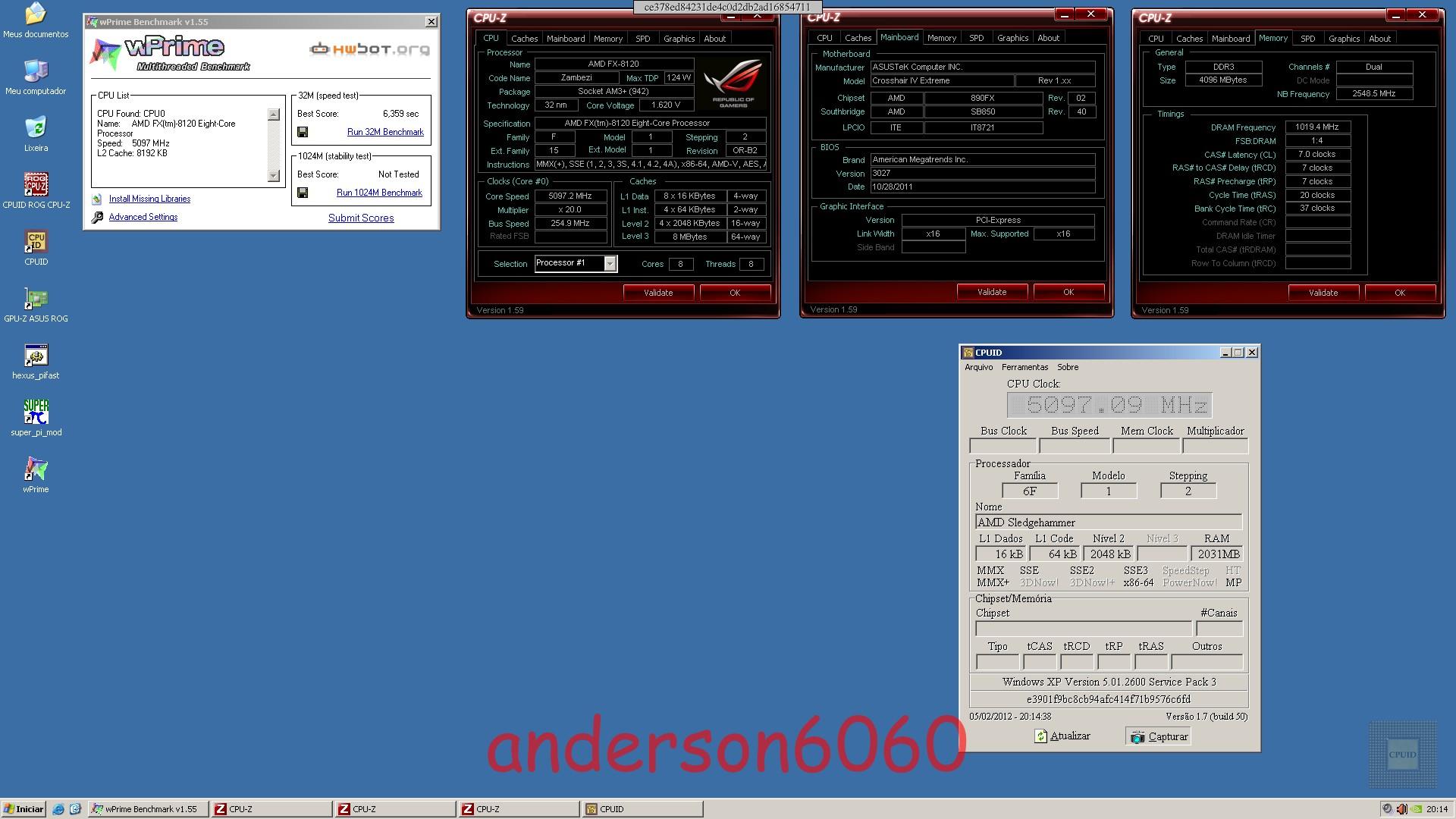
Task: Click the NVIDIA tray icon near the clock
Action: [1416, 809]
